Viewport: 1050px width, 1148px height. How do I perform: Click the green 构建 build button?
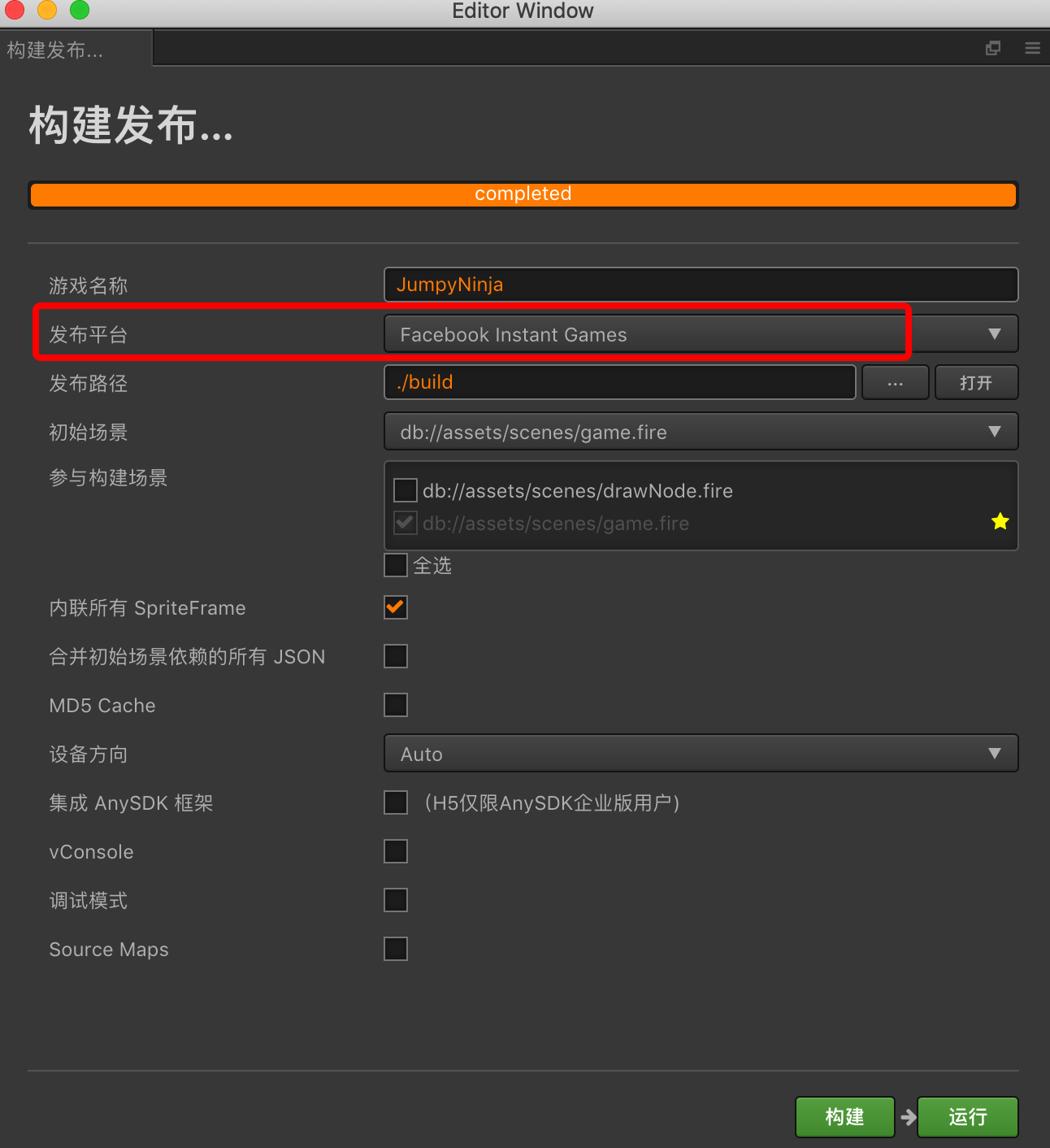pyautogui.click(x=844, y=1117)
